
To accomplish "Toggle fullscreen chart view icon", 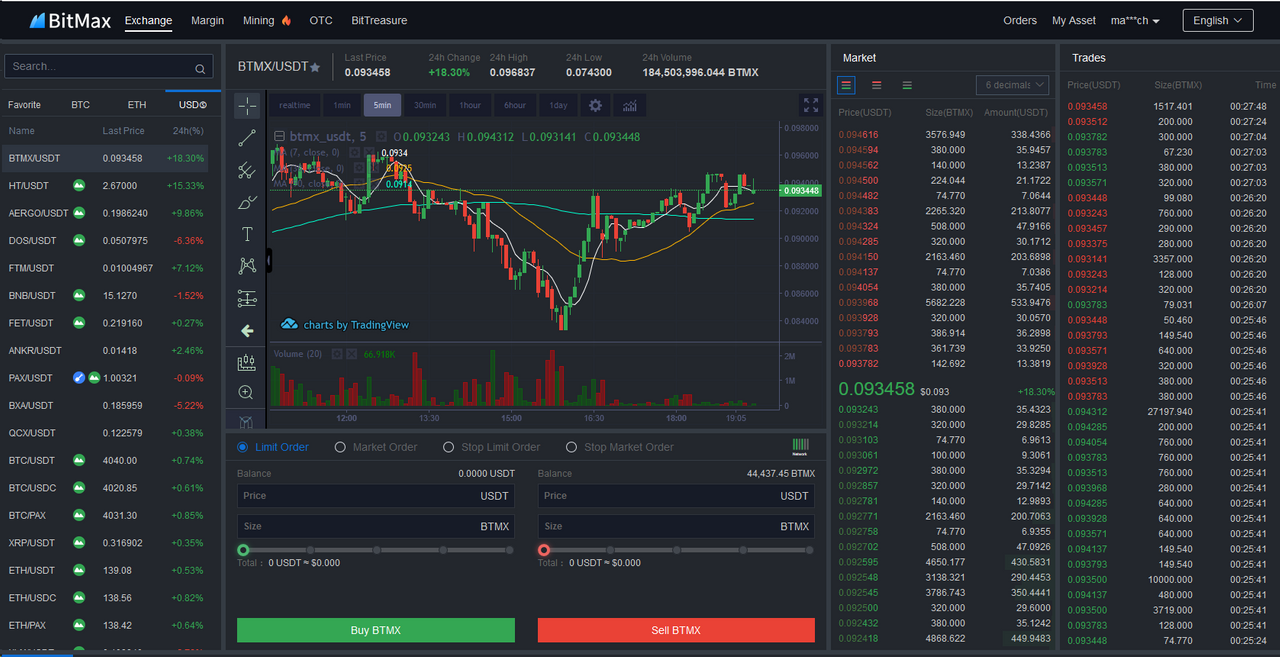I will point(811,105).
